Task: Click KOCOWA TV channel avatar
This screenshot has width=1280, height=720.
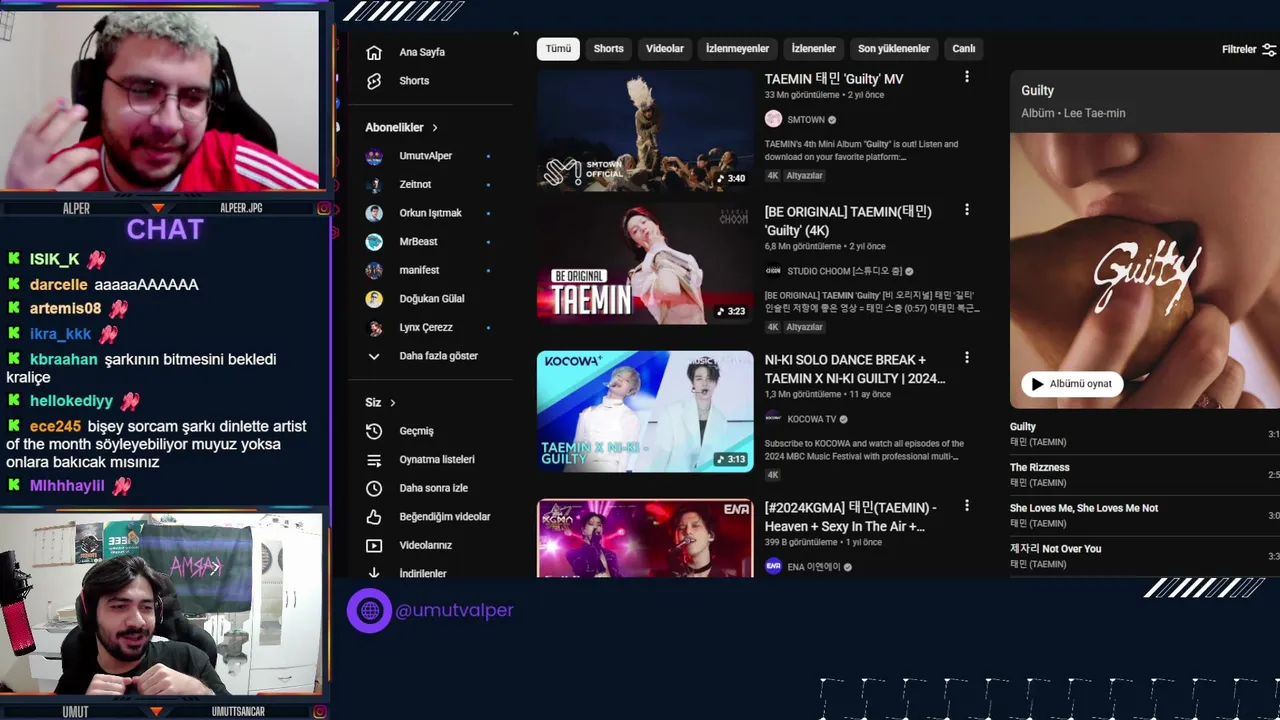Action: click(x=773, y=419)
